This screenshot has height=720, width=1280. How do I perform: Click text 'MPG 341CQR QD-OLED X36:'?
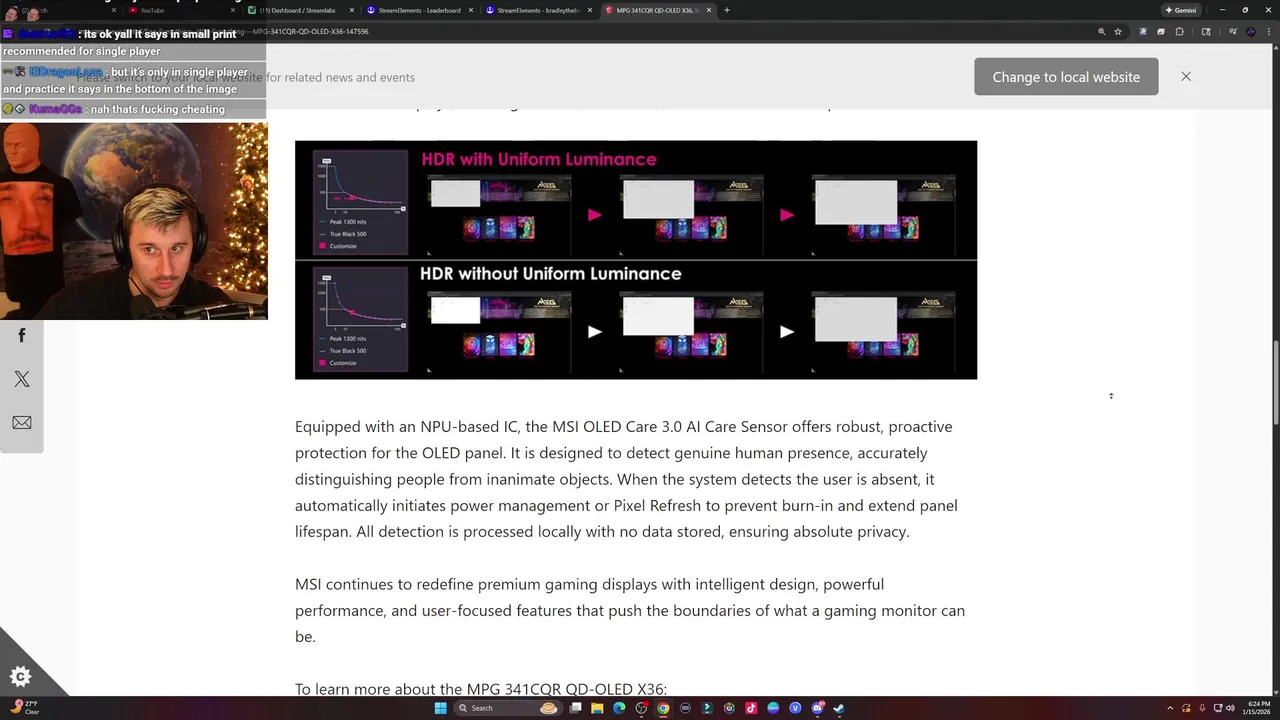tap(567, 689)
